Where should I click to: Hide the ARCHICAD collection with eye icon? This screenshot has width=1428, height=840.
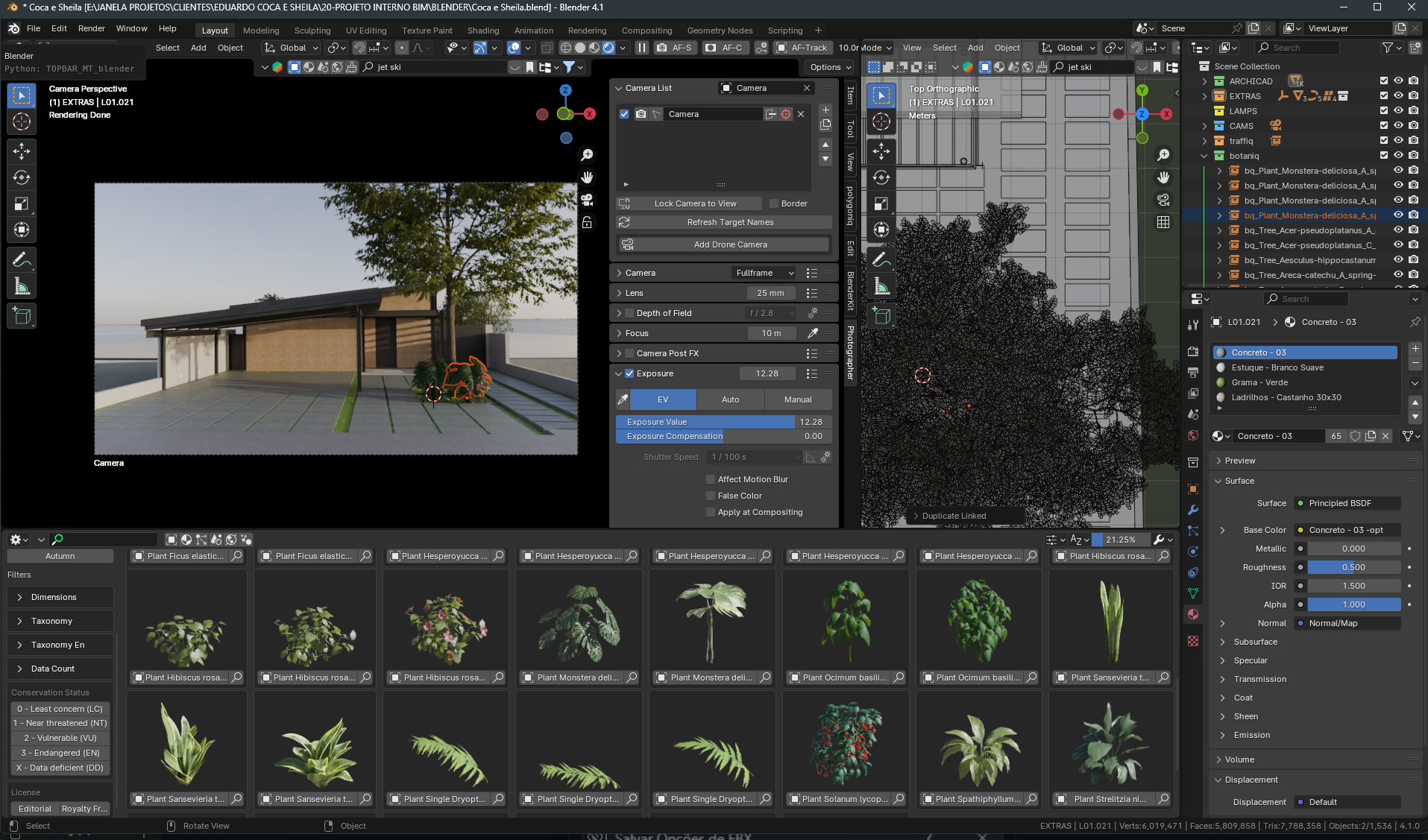pyautogui.click(x=1399, y=81)
